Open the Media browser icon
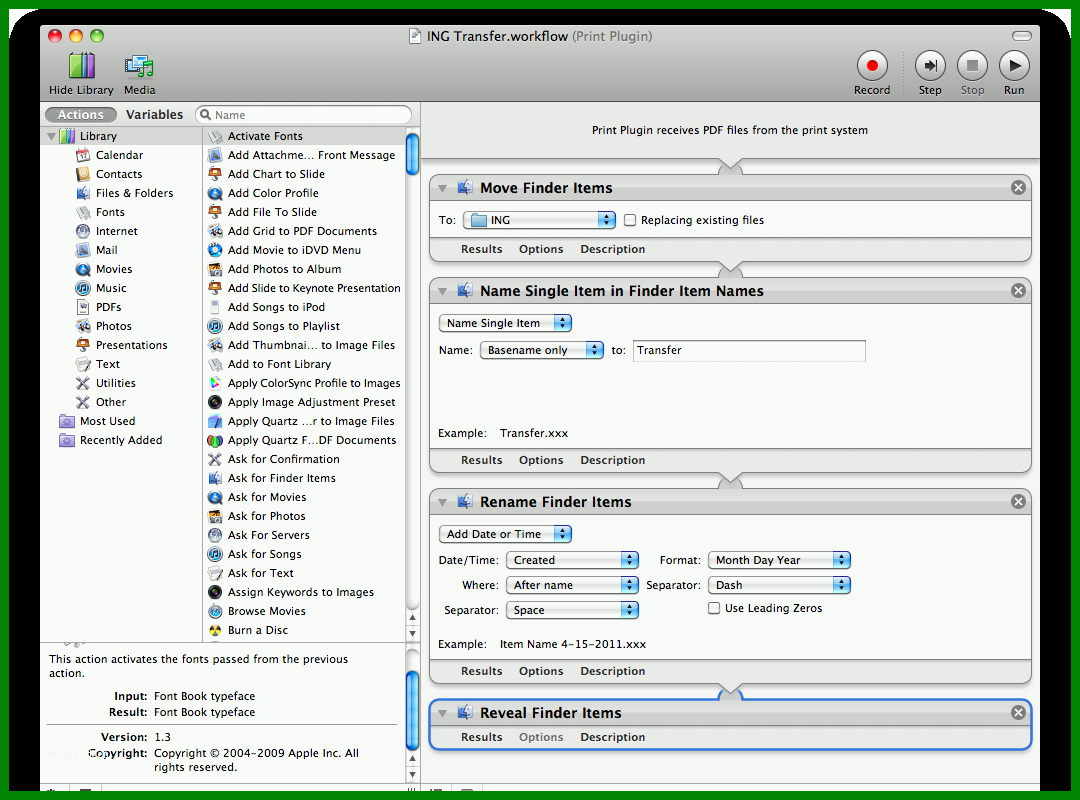Viewport: 1080px width, 800px height. [139, 66]
